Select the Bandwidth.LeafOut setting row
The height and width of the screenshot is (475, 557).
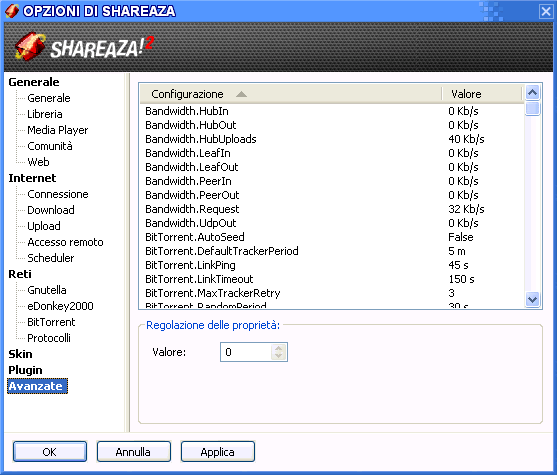(332, 167)
